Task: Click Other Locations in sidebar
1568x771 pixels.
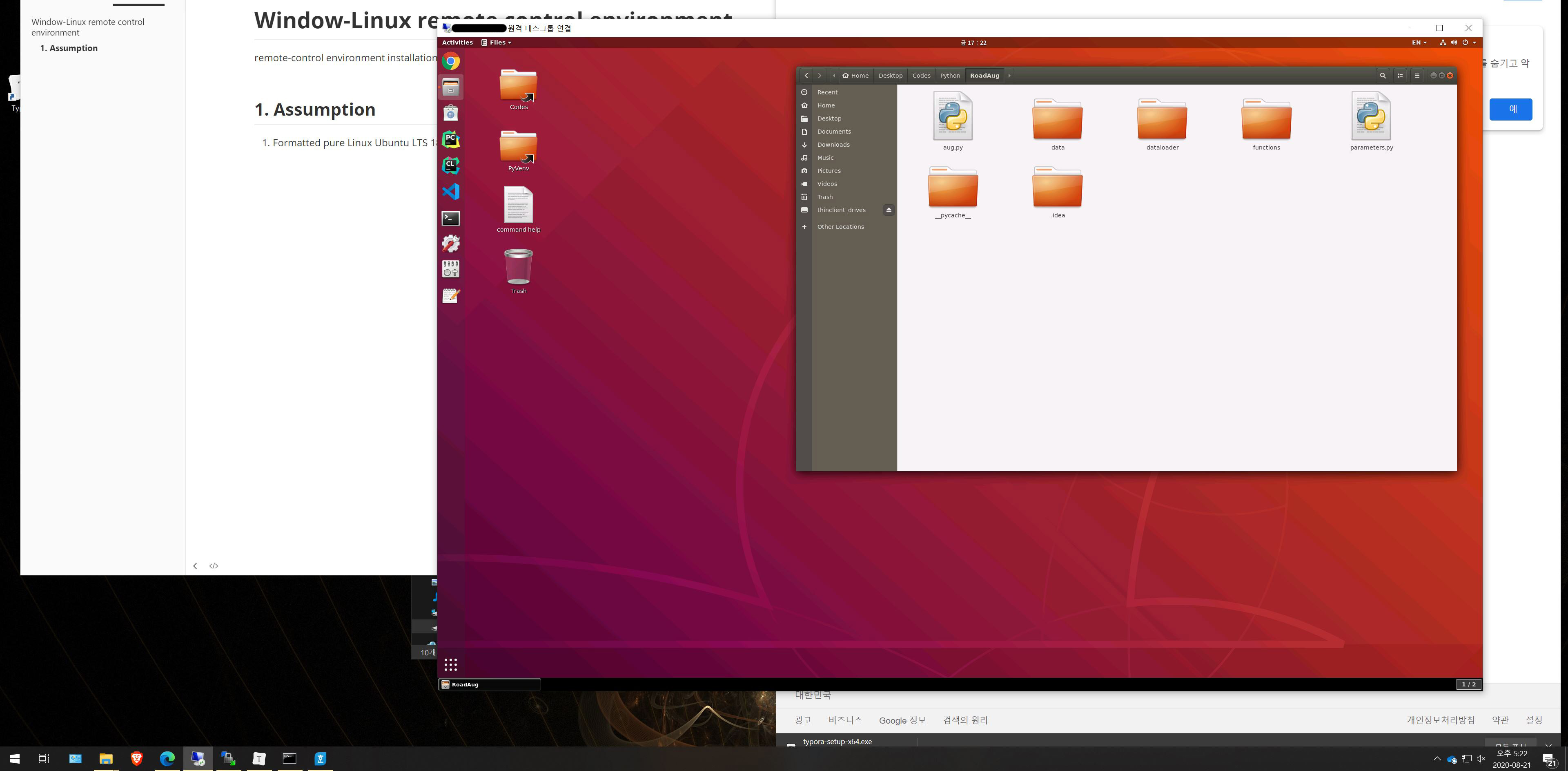Action: pos(840,226)
